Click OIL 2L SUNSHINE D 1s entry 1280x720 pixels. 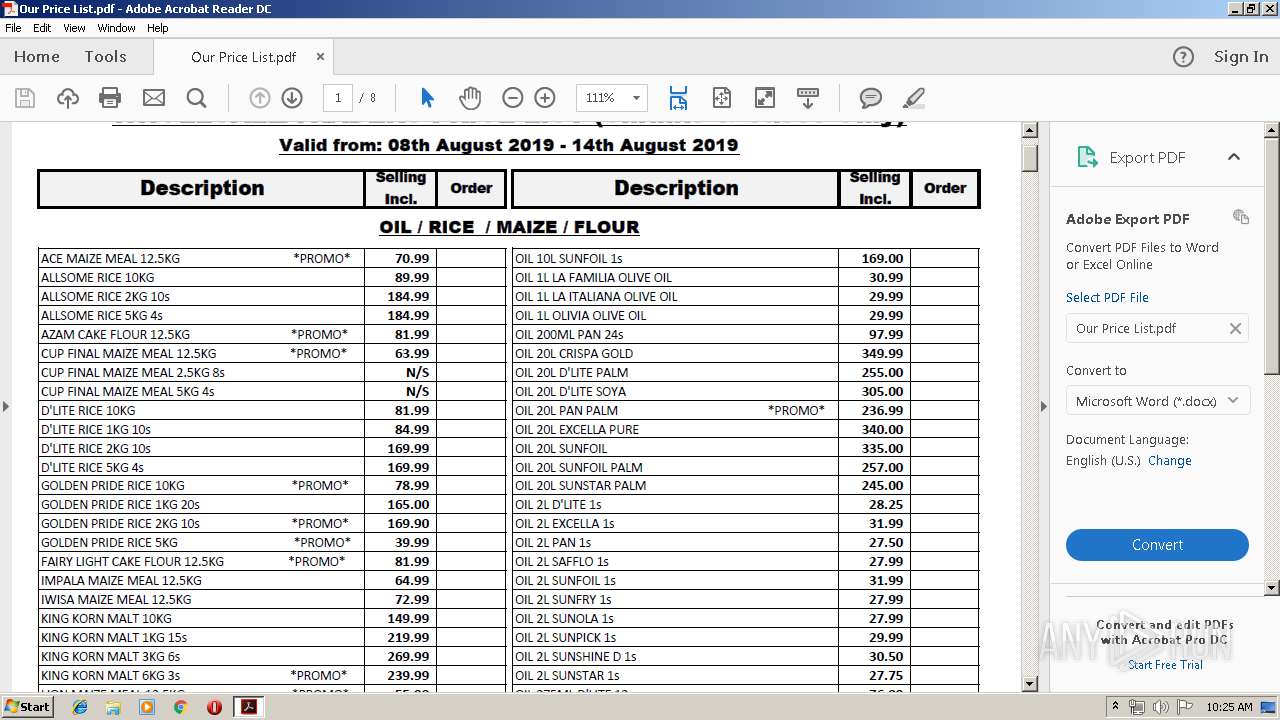(576, 656)
